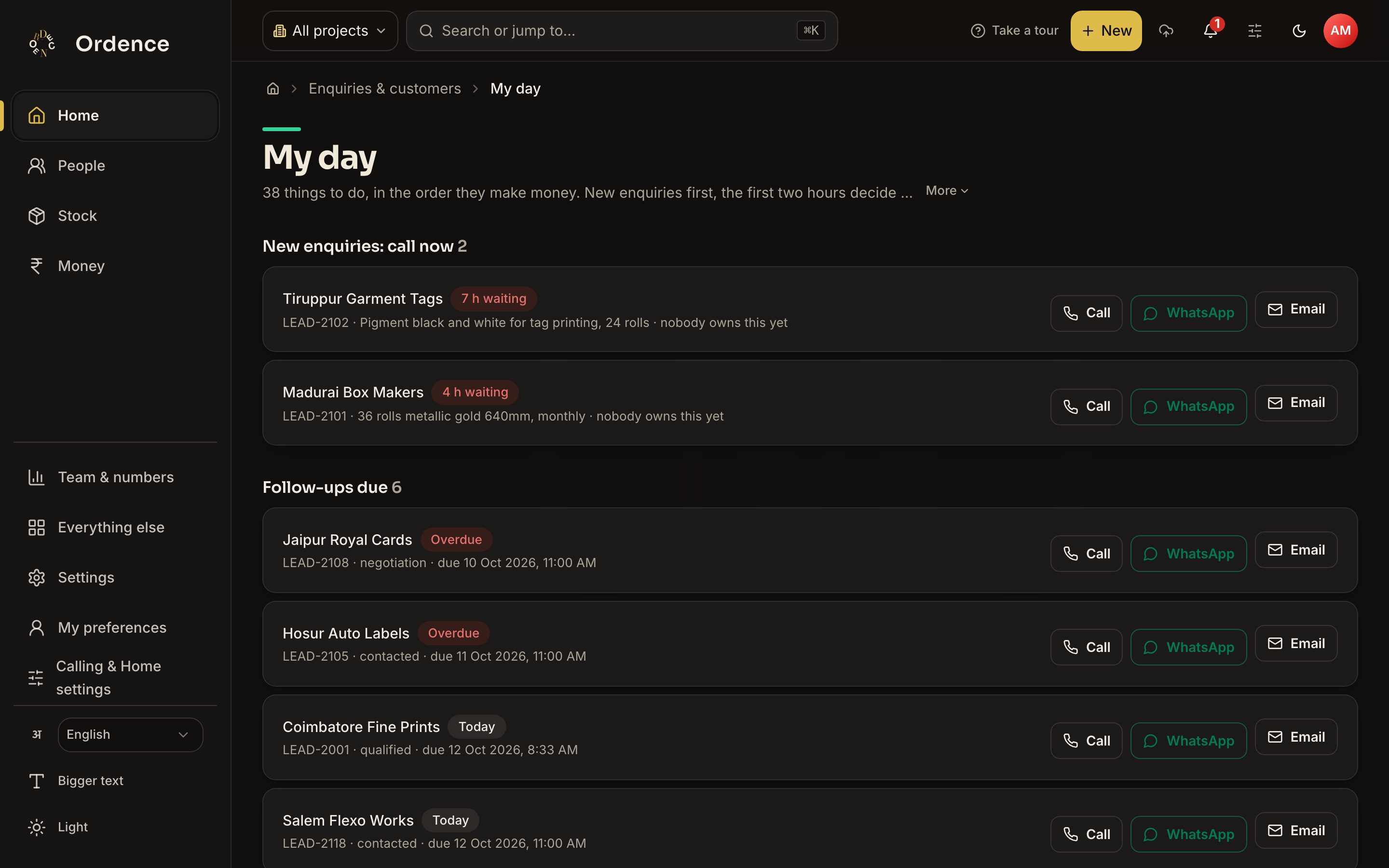Click the Ordence logo icon
The image size is (1389, 868).
[42, 43]
